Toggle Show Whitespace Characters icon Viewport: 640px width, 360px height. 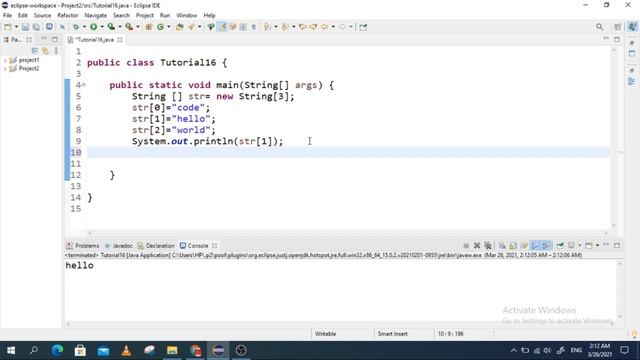[253, 27]
